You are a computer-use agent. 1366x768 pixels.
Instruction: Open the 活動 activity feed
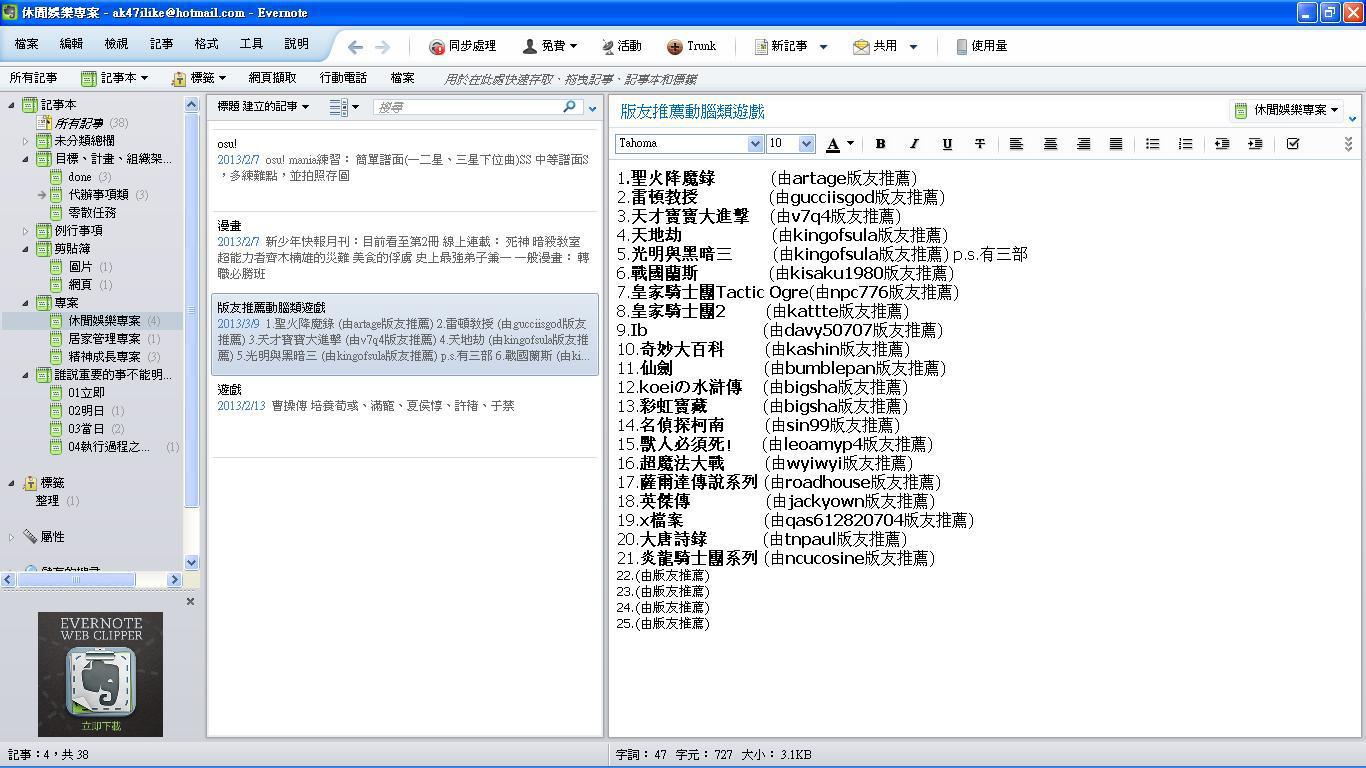tap(621, 46)
